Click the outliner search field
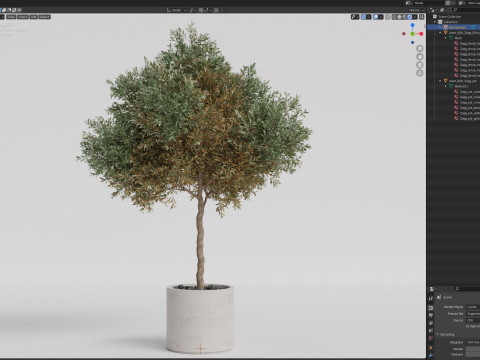Viewport: 480px width, 360px height. coord(466,10)
